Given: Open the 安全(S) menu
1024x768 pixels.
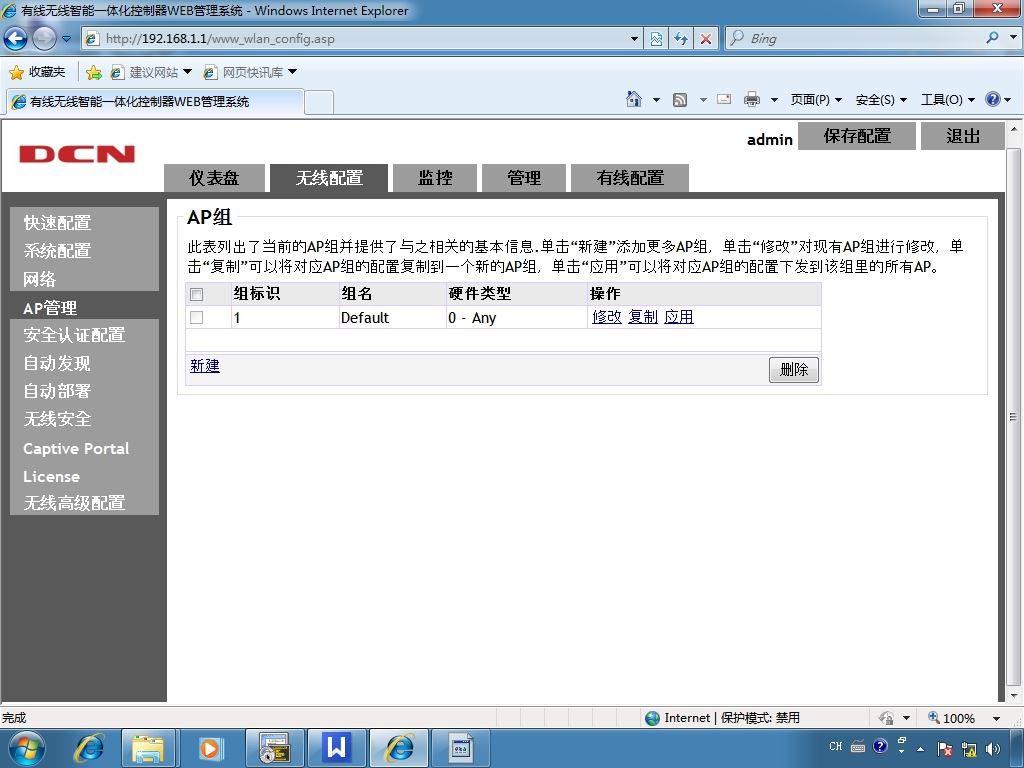Looking at the screenshot, I should coord(881,99).
